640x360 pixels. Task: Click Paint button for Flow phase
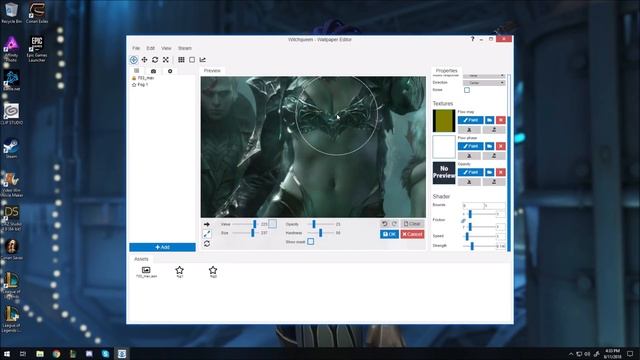click(471, 146)
